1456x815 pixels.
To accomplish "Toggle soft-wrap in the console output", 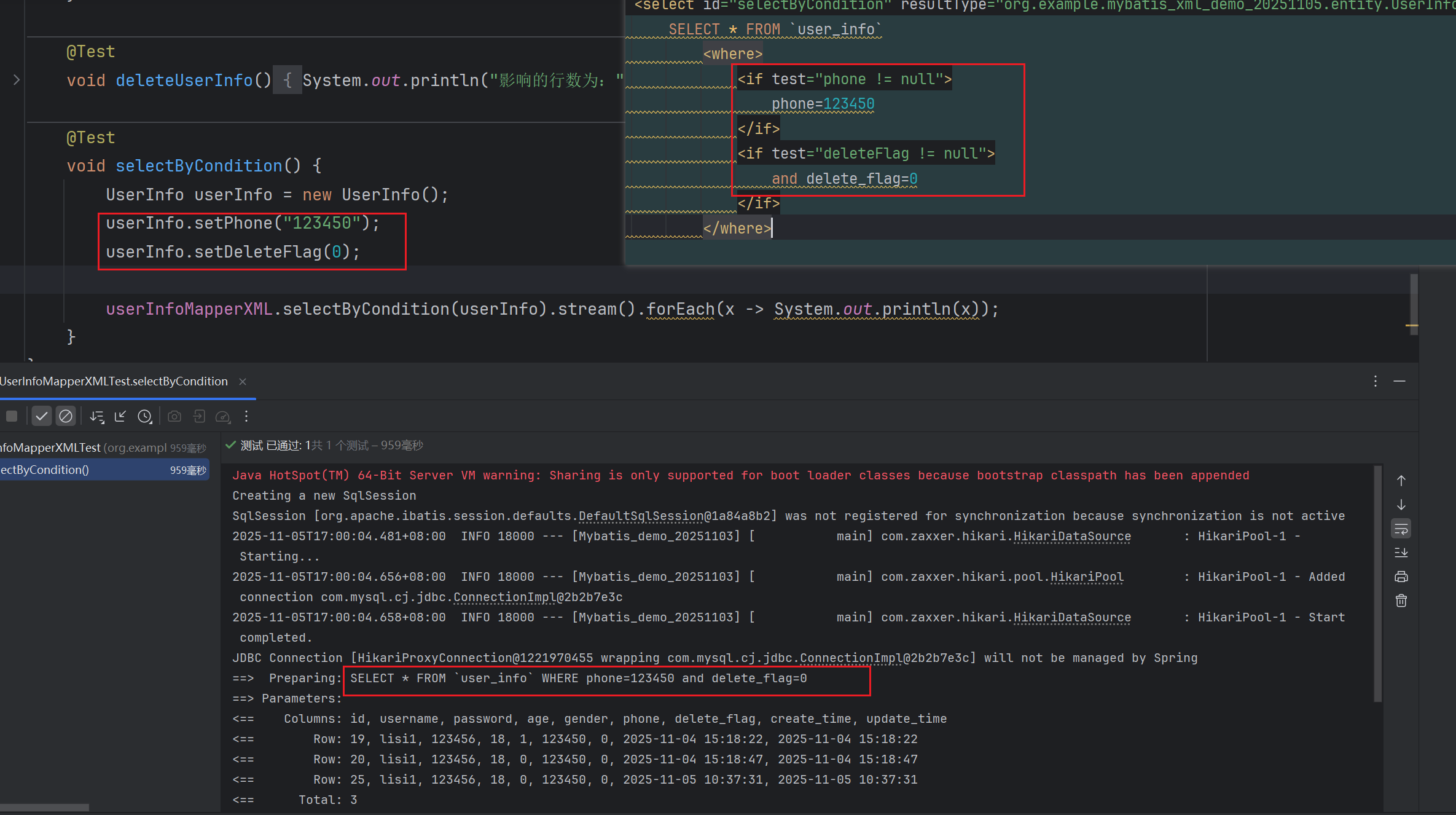I will pos(1401,529).
